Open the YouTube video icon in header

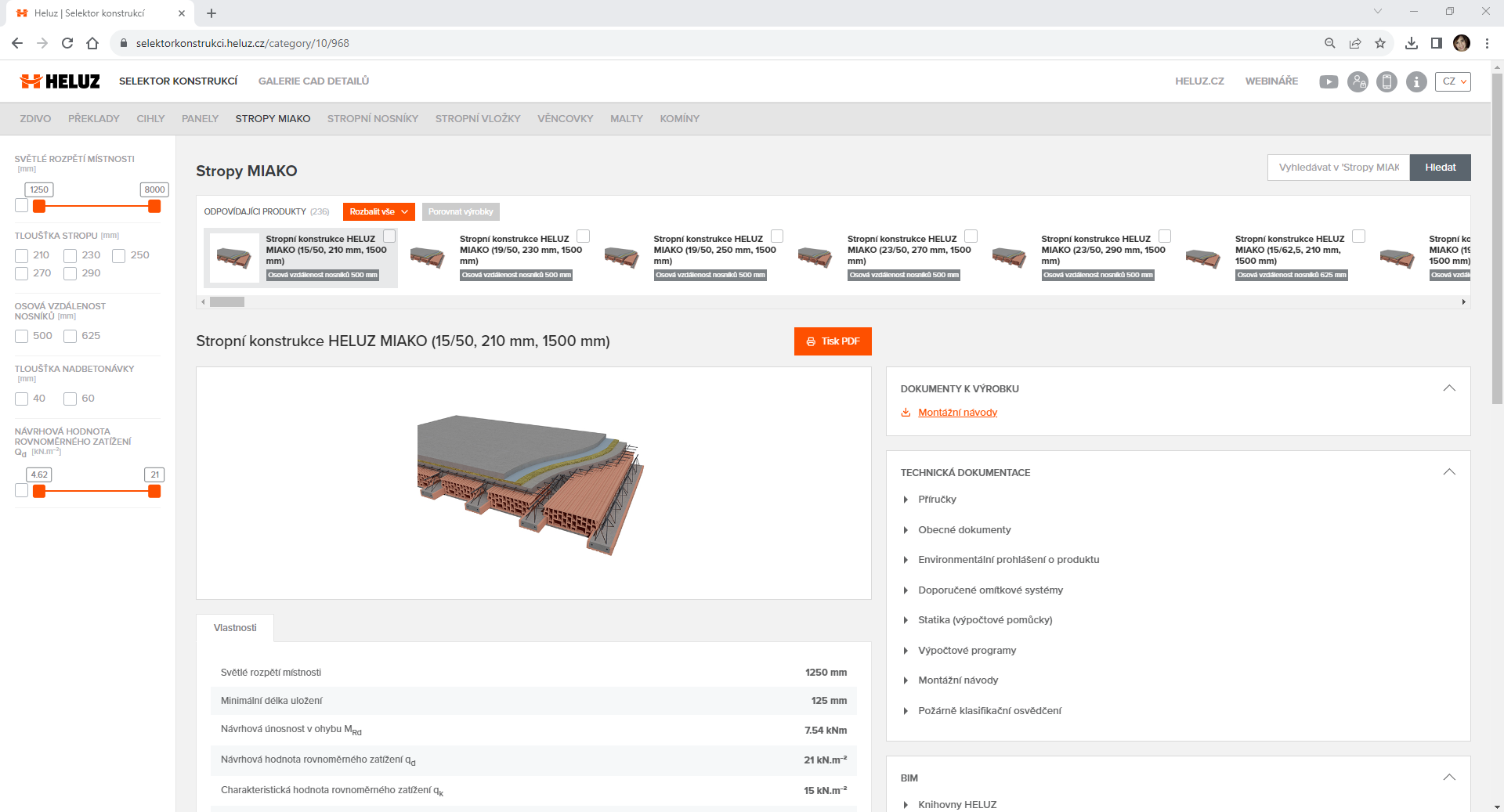coord(1329,81)
